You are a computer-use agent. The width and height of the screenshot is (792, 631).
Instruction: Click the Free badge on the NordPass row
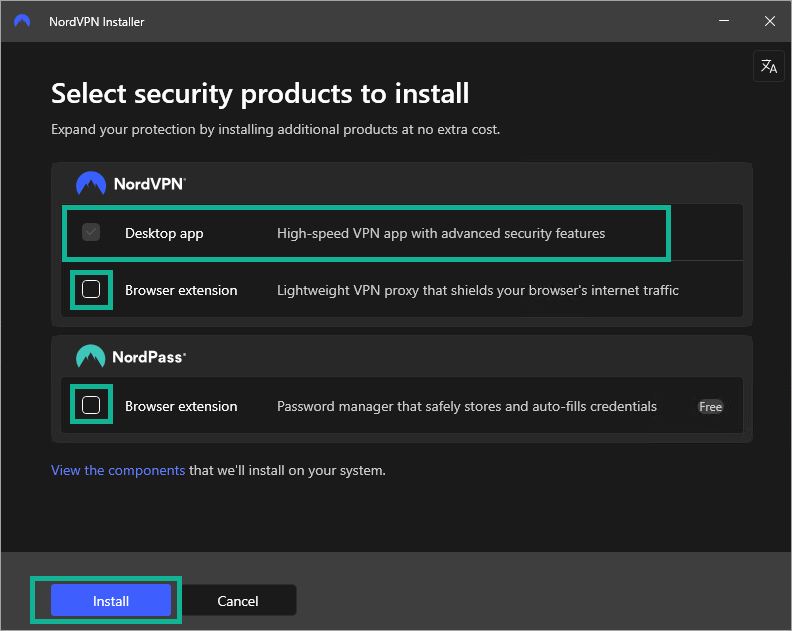(x=710, y=407)
